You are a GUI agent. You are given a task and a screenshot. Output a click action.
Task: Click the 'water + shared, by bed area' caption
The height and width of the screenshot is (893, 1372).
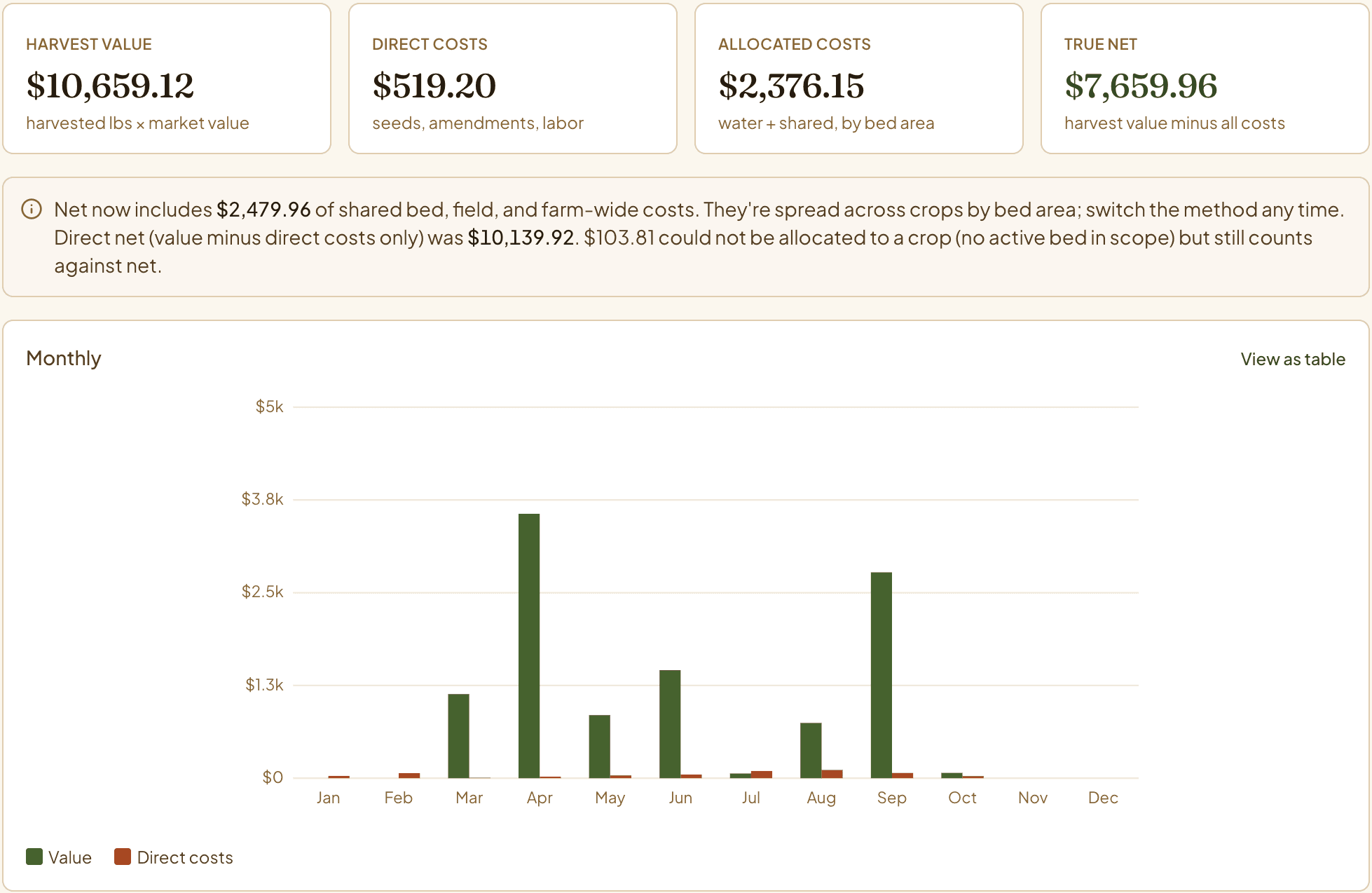tap(826, 123)
